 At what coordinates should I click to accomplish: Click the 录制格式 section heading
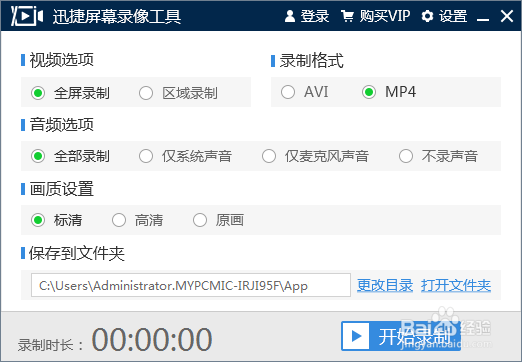click(312, 61)
